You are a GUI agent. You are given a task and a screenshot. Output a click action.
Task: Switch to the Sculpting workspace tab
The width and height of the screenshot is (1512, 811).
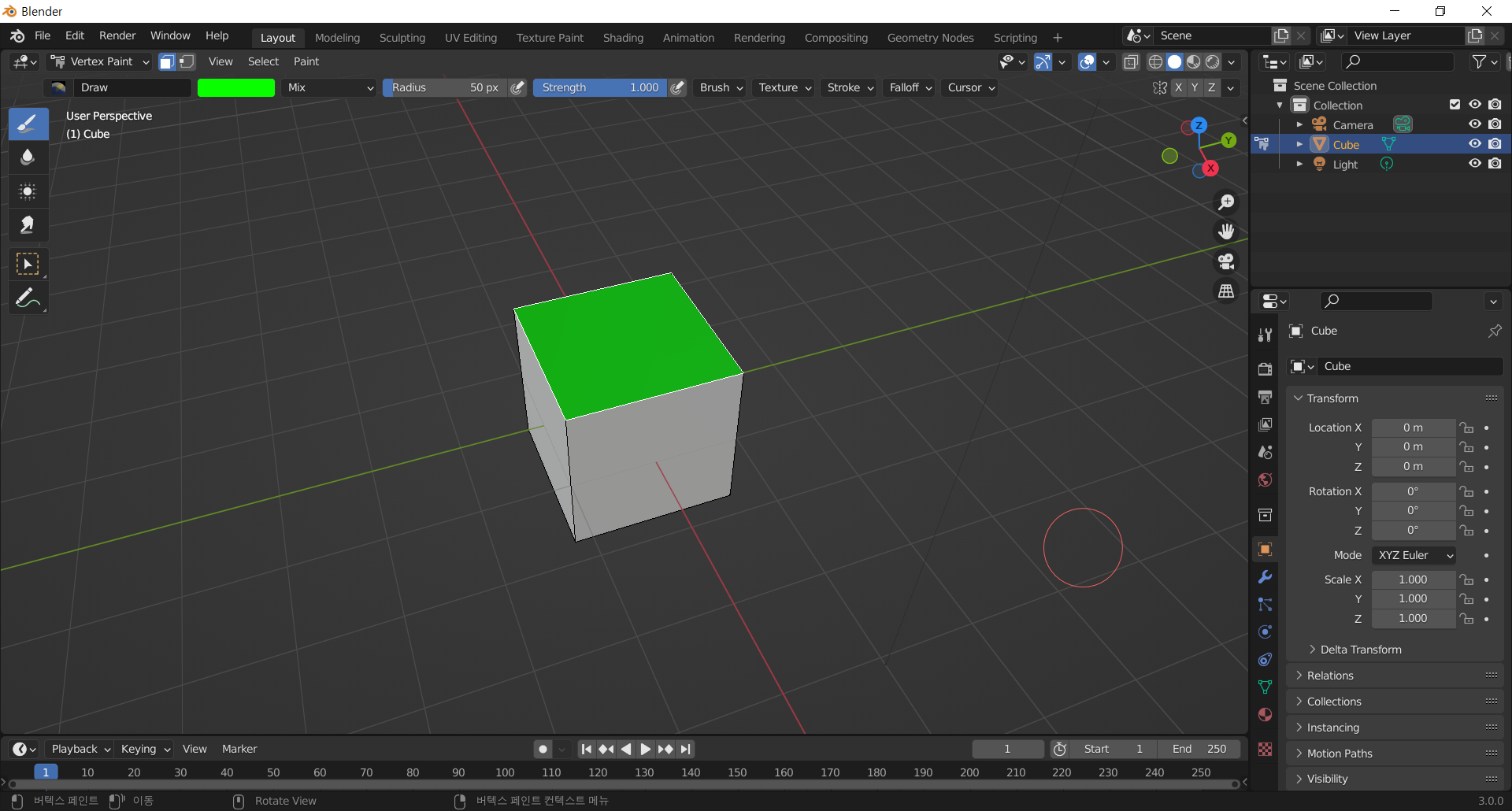(402, 38)
